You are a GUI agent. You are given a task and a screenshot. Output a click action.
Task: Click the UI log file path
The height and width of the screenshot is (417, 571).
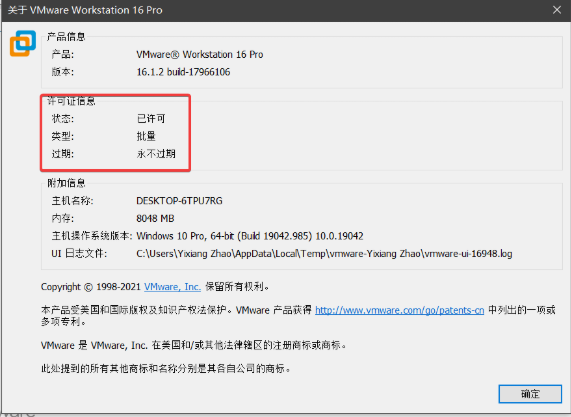324,253
